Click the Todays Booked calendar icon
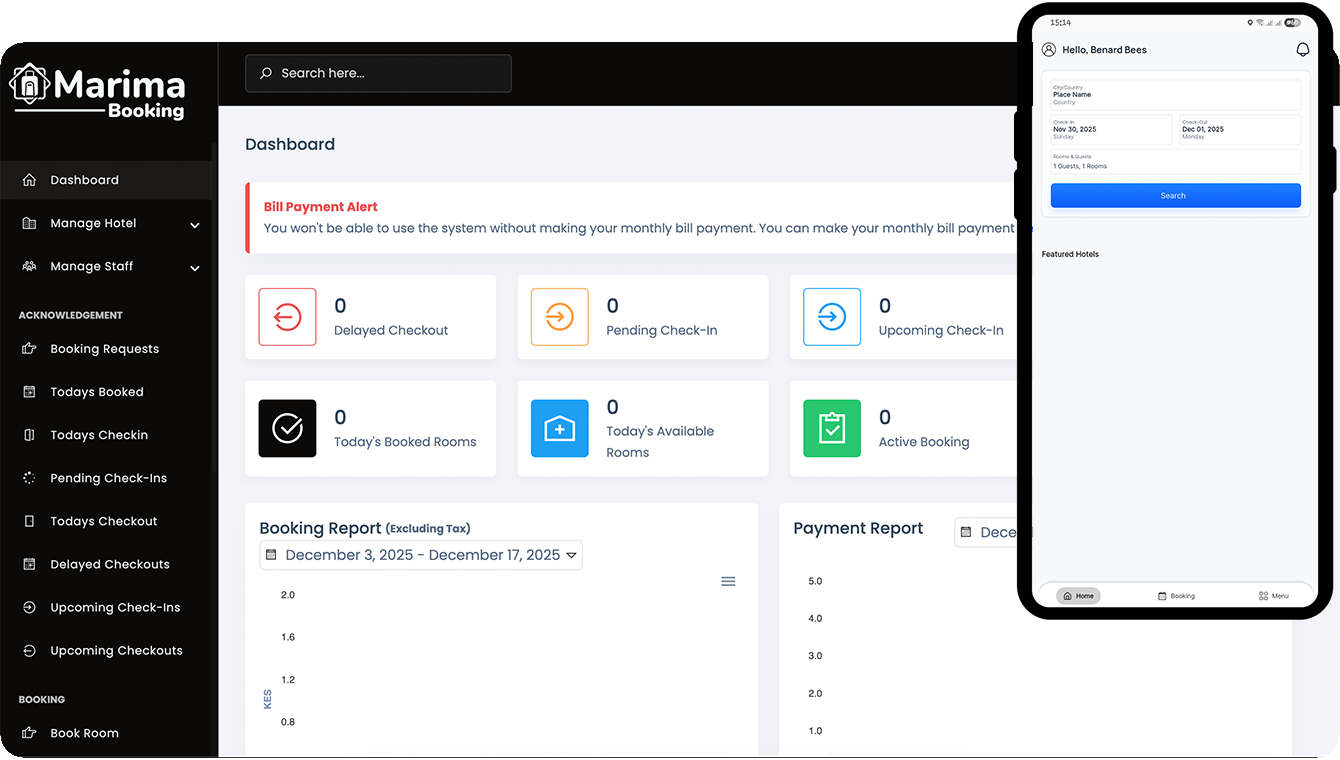Screen dimensions: 1340x760 pyautogui.click(x=30, y=391)
